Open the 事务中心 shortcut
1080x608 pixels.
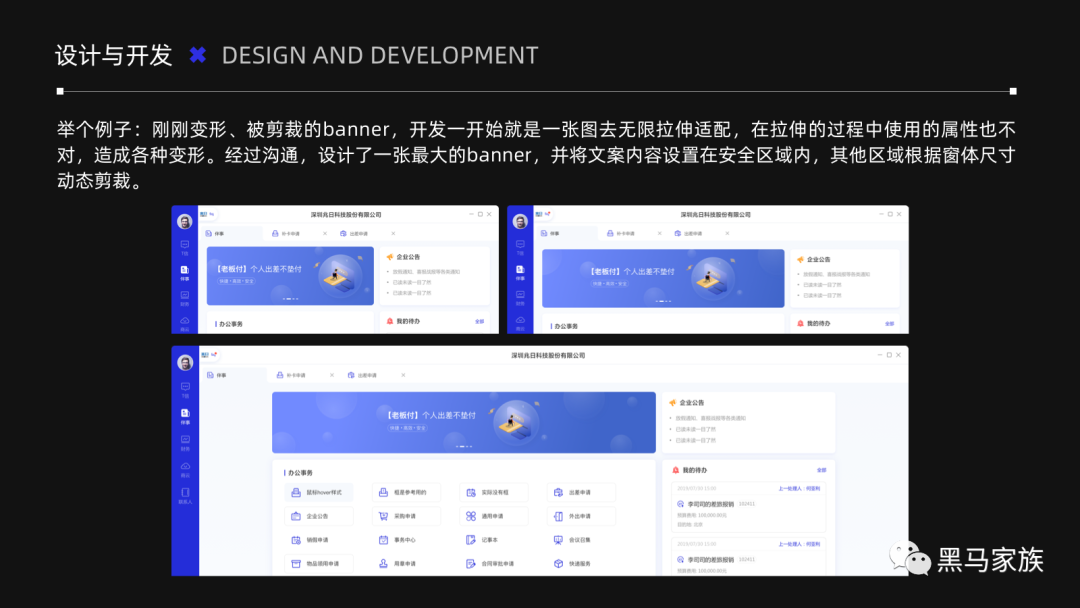405,540
